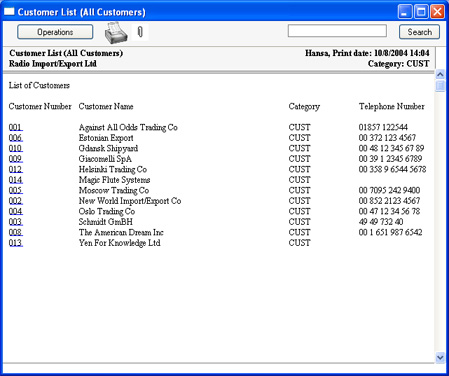Select 'Oslo Trading Co' customer name
The image size is (449, 376).
point(107,211)
